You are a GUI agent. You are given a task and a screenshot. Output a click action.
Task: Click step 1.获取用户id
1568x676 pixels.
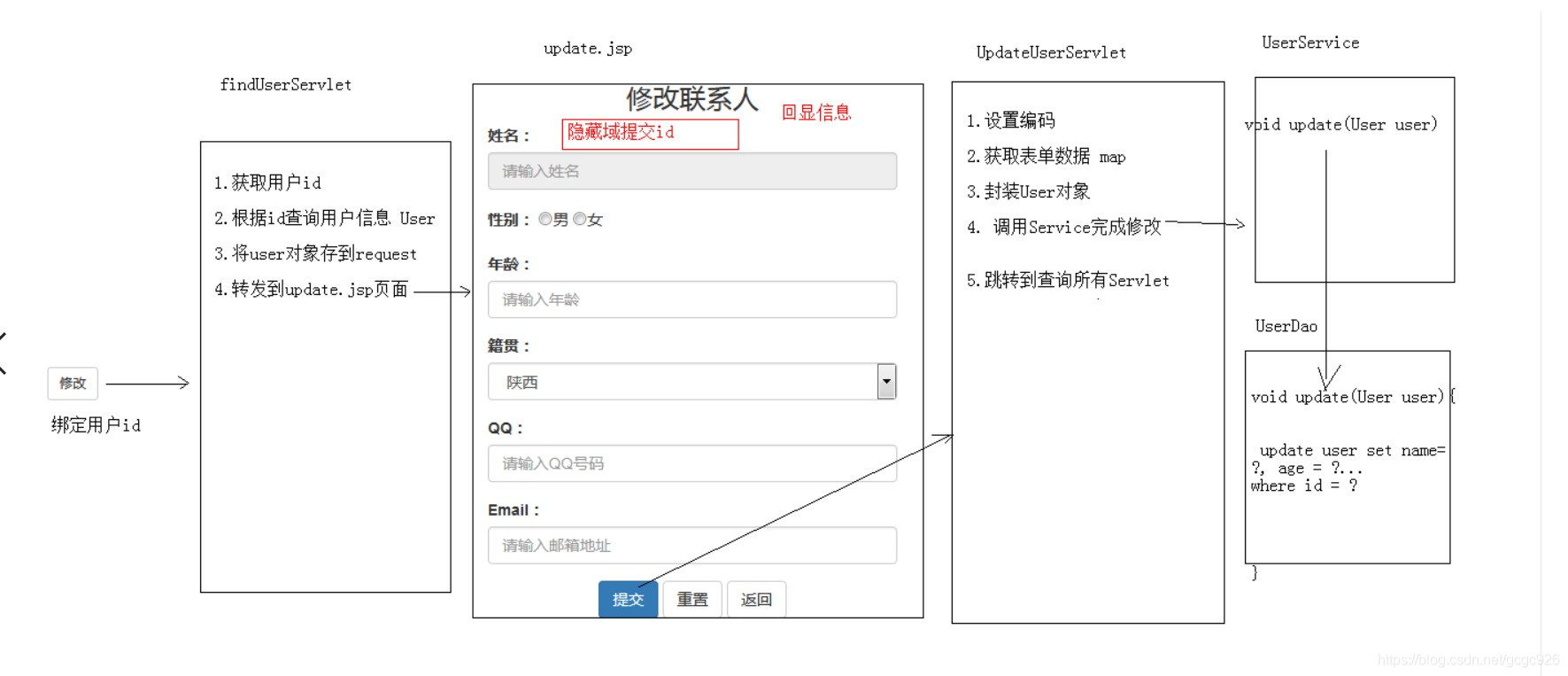coord(267,183)
